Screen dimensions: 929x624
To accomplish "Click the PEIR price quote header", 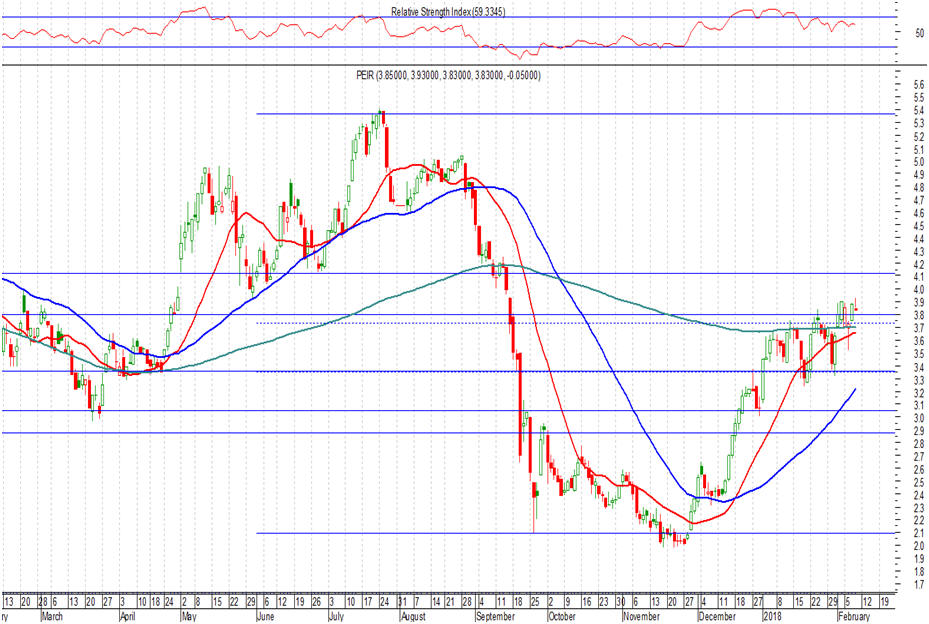I will coord(449,75).
